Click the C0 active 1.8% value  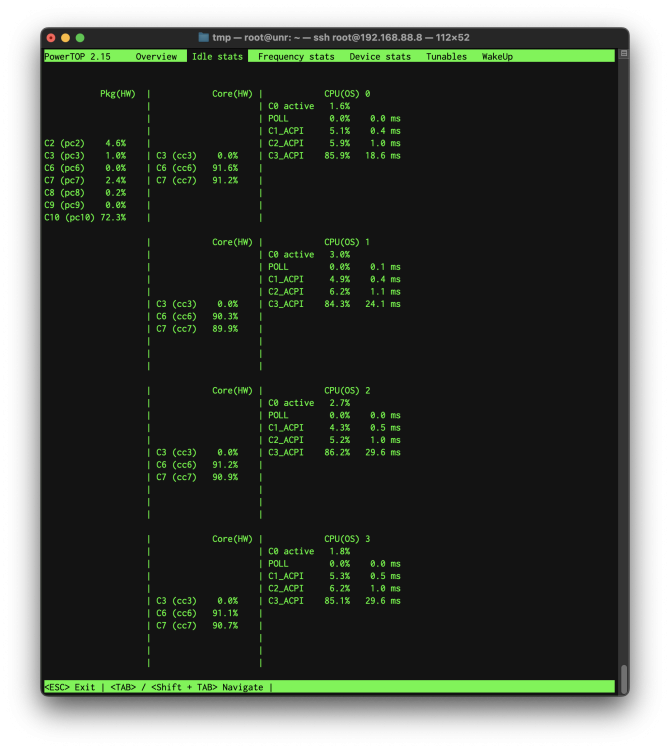tap(340, 551)
